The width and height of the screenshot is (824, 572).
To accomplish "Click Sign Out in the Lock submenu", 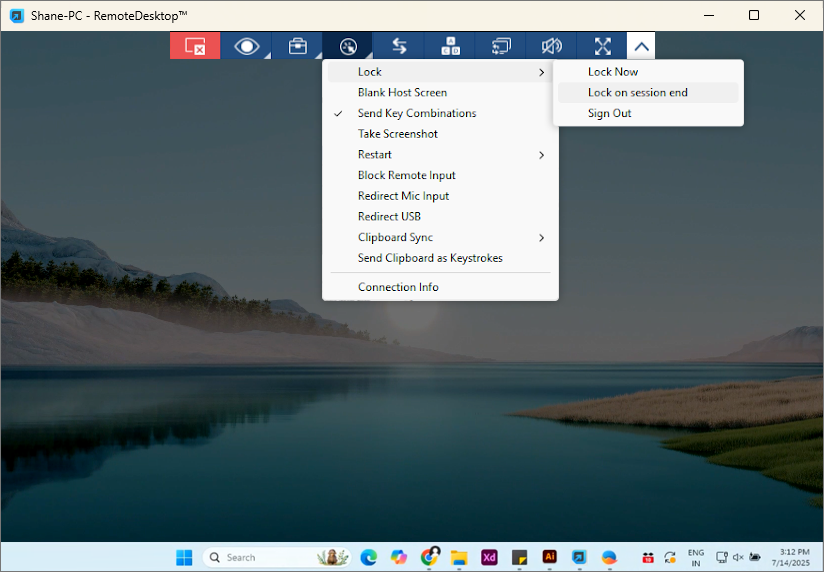I will point(610,114).
